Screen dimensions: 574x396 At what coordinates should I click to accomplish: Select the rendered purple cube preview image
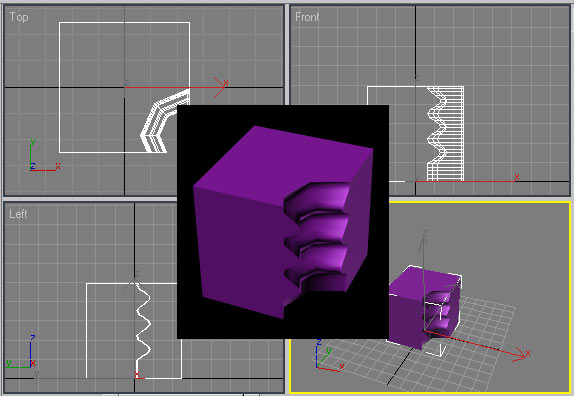(x=283, y=222)
